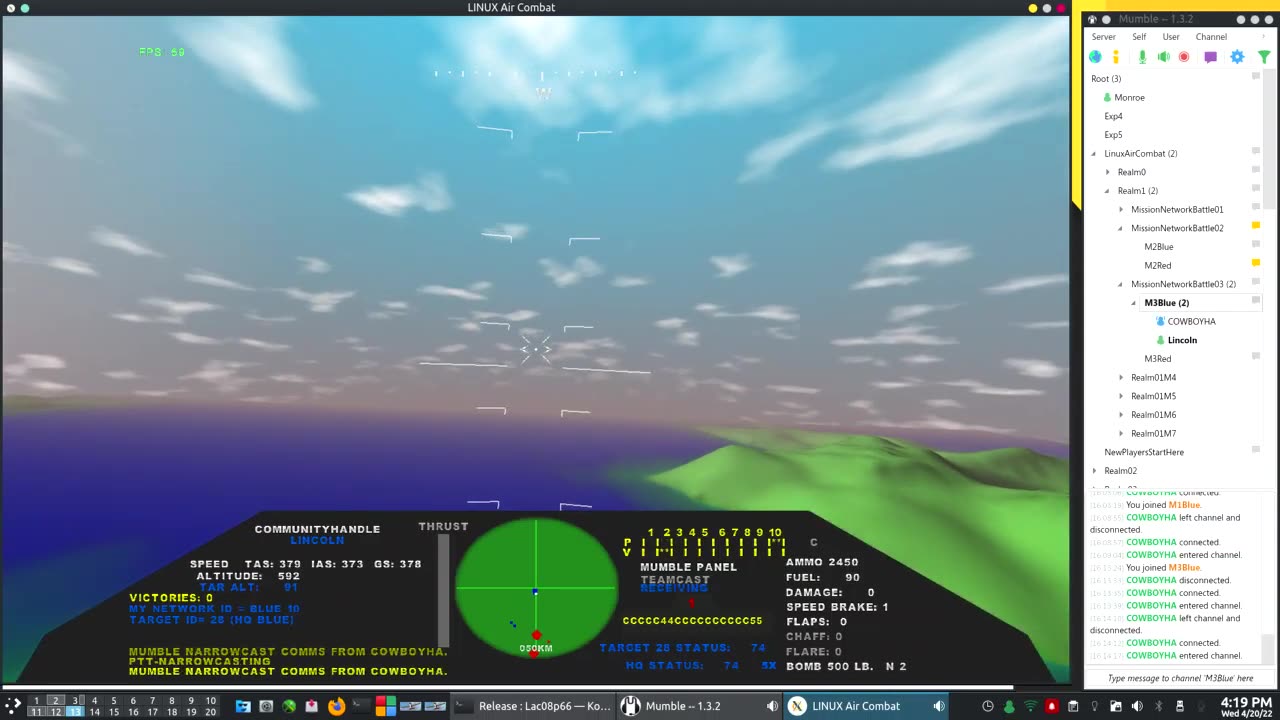Select the M2Blue channel
Viewport: 1280px width, 720px height.
(1159, 247)
